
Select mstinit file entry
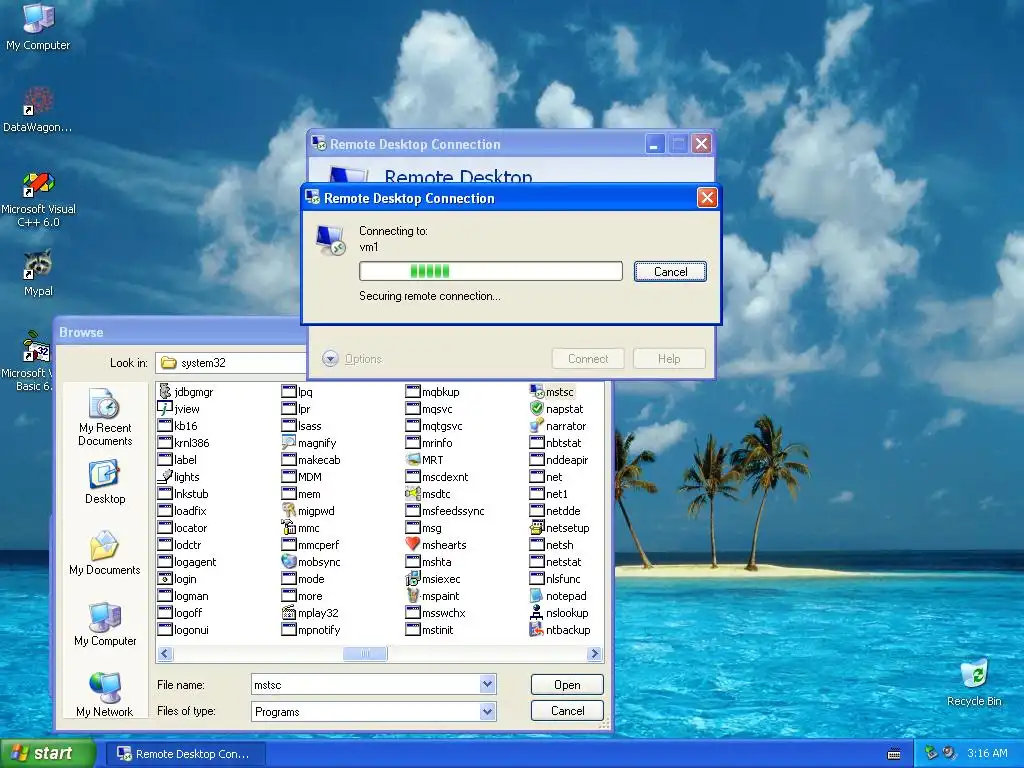click(x=430, y=630)
